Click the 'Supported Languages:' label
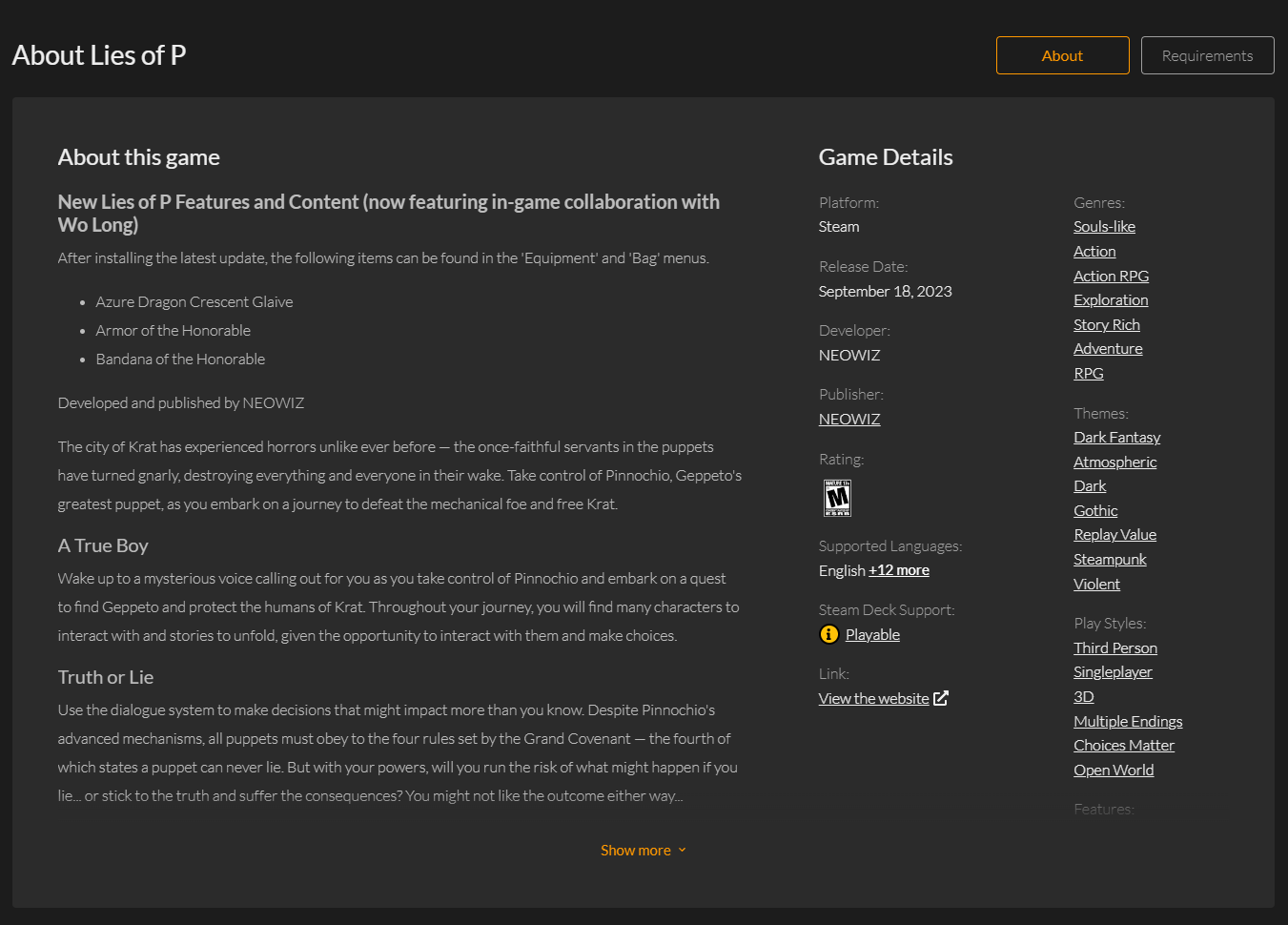Viewport: 1288px width, 925px height. pos(890,546)
